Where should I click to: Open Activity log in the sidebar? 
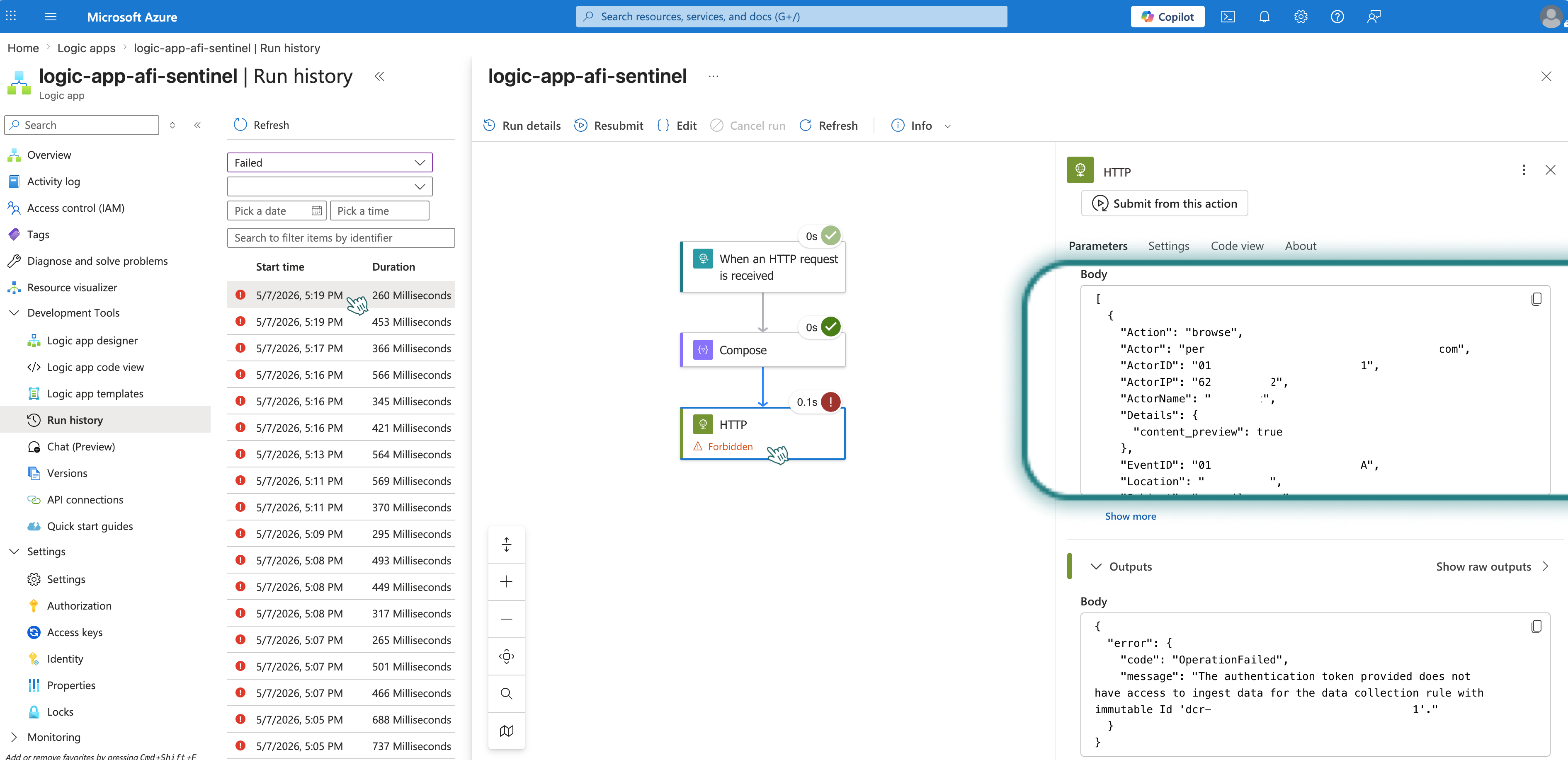tap(53, 182)
